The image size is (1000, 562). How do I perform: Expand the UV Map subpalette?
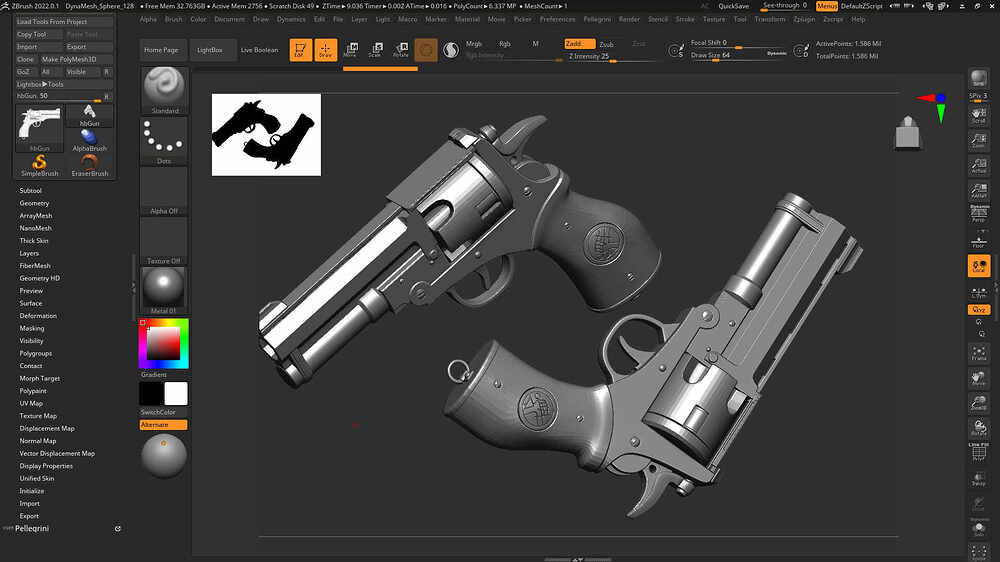pos(31,403)
